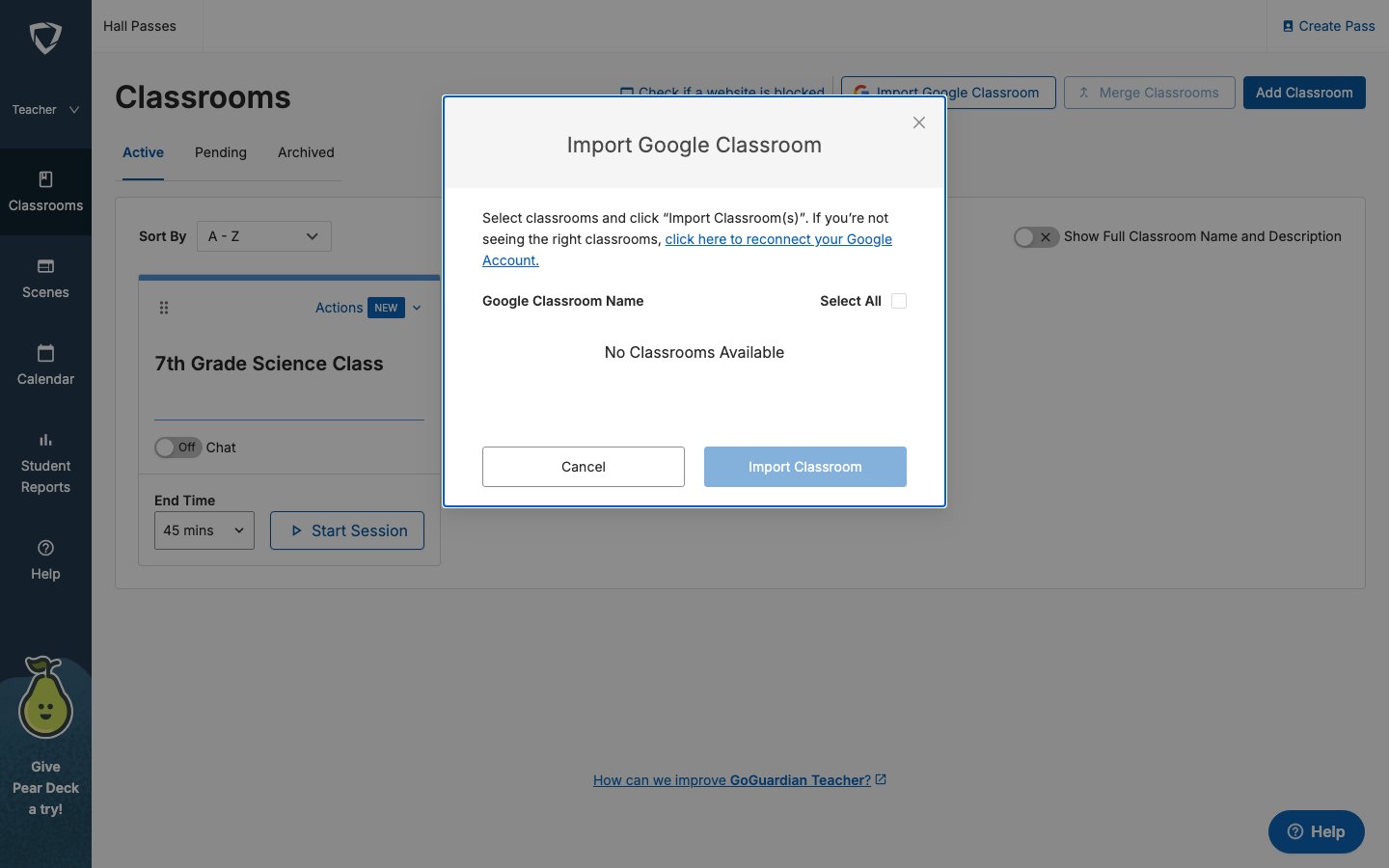Open the Classrooms sidebar section
This screenshot has height=868, width=1389.
(x=45, y=192)
